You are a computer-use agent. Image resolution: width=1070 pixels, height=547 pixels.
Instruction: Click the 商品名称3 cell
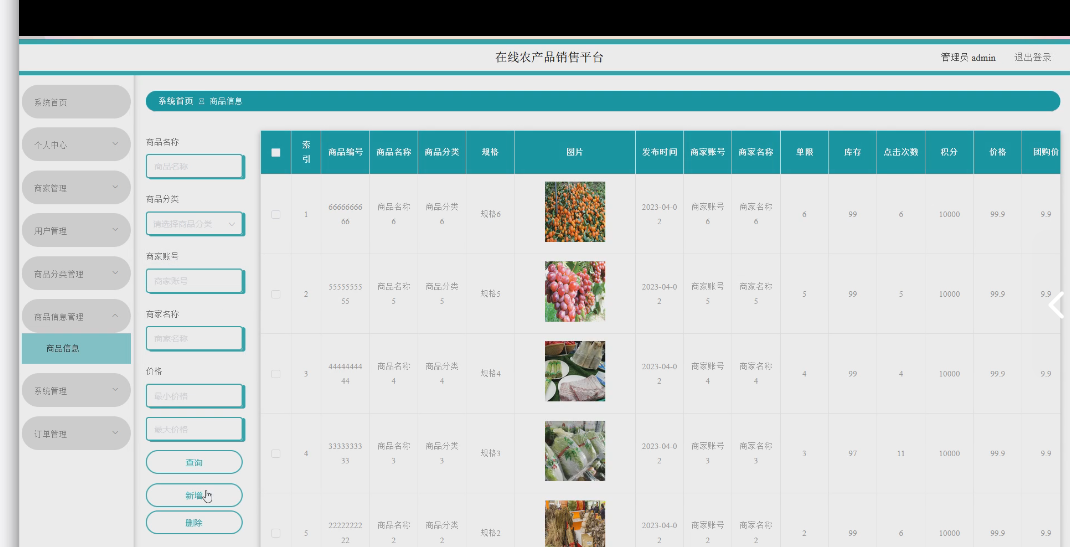coord(394,454)
